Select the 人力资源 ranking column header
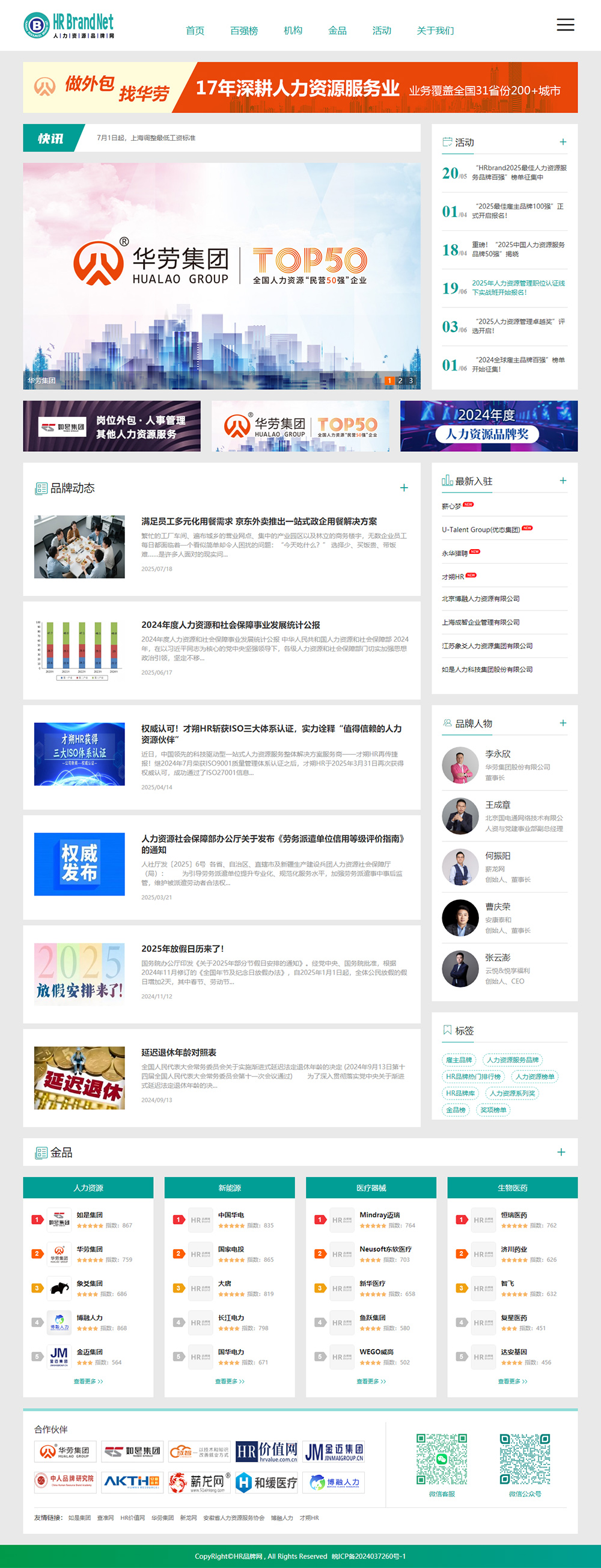Viewport: 601px width, 1568px height. tap(88, 1187)
